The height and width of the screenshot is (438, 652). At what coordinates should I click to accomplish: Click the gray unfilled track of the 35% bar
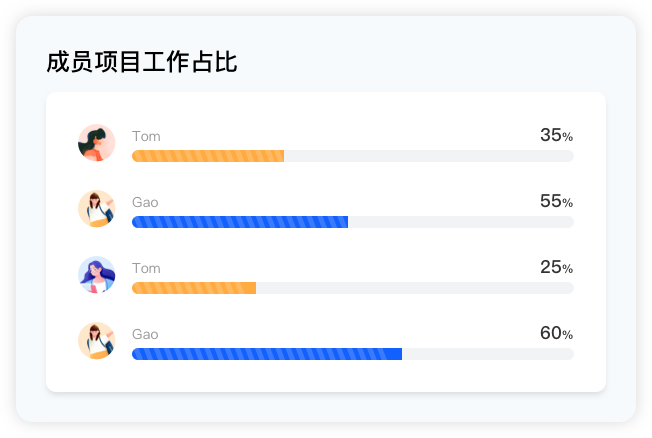(x=428, y=156)
